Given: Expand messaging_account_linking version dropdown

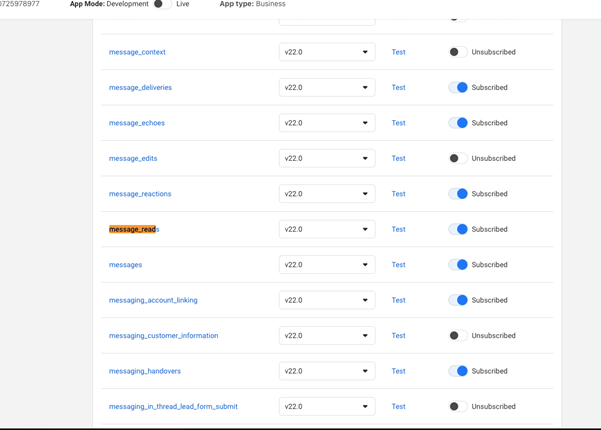Looking at the screenshot, I should pos(327,300).
